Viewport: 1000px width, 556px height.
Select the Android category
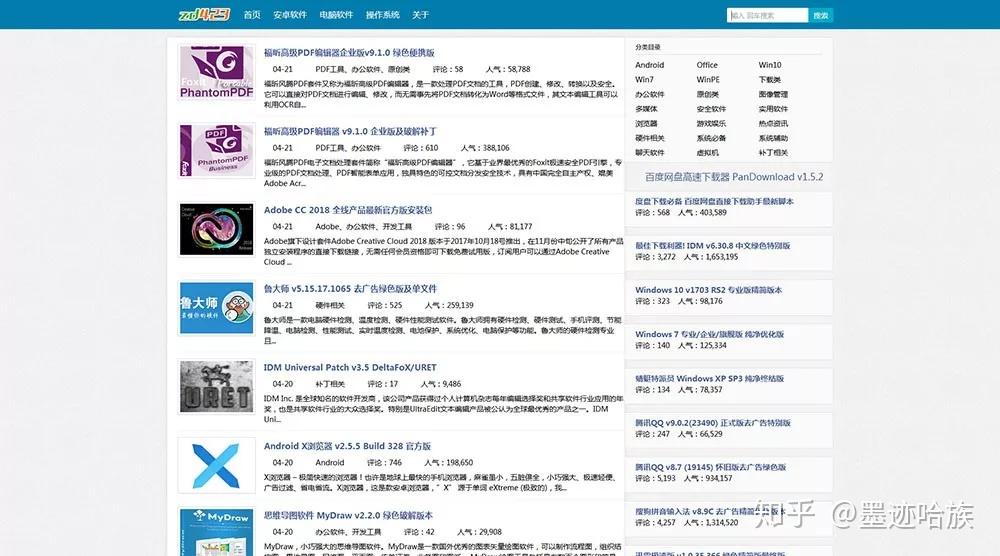tap(649, 65)
